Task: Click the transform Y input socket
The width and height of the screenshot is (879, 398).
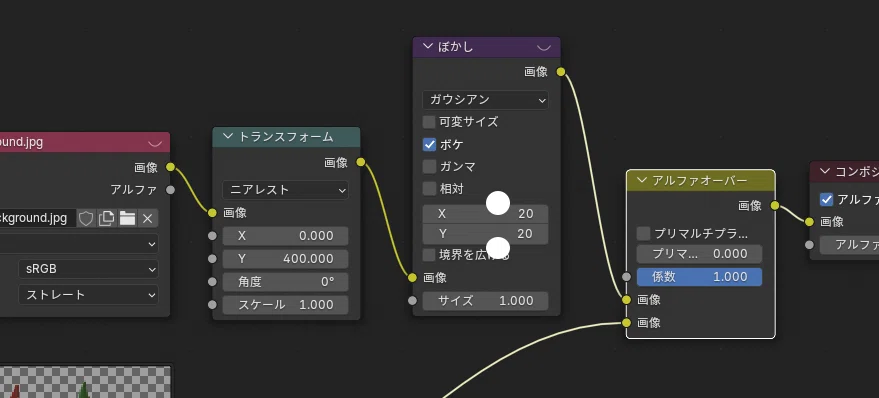Action: [212, 259]
